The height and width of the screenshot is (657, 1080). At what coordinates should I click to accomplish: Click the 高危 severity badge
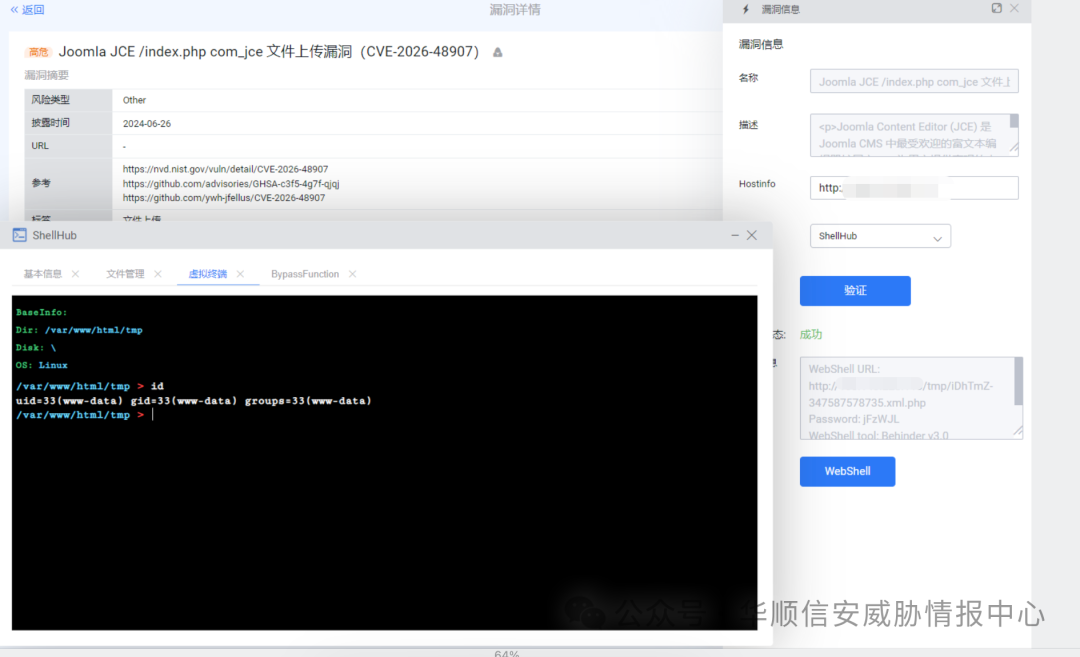(x=39, y=52)
